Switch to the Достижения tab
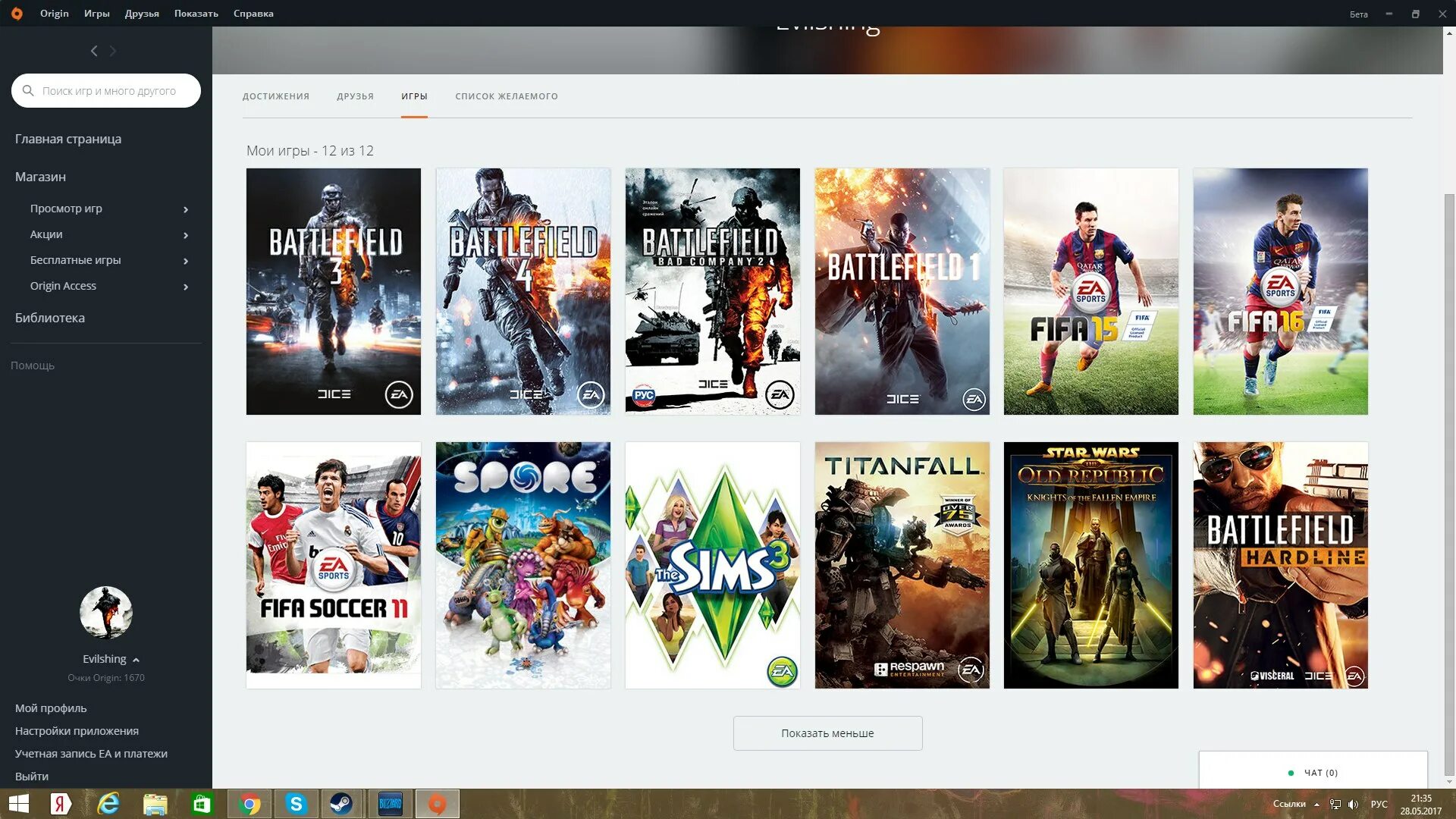The image size is (1456, 819). tap(276, 96)
